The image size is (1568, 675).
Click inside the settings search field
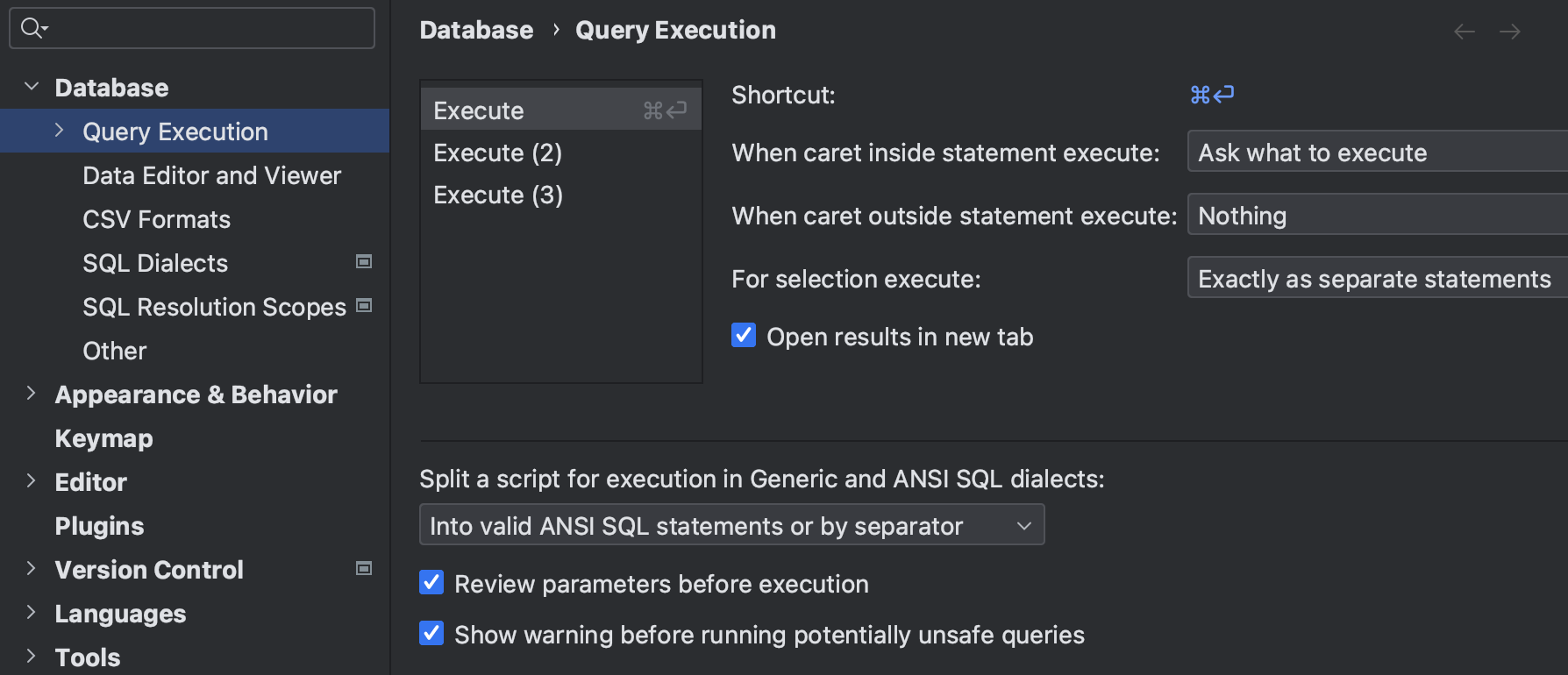point(193,28)
